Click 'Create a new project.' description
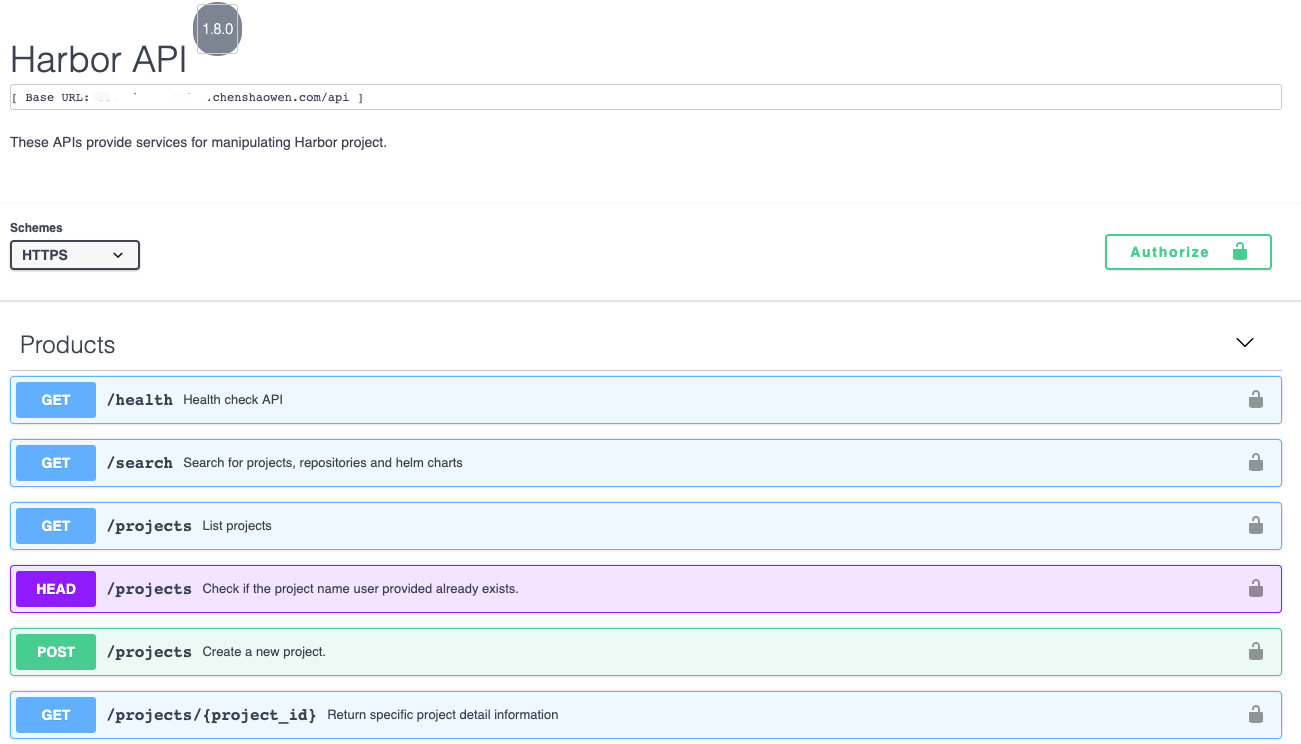The image size is (1301, 744). tap(264, 652)
